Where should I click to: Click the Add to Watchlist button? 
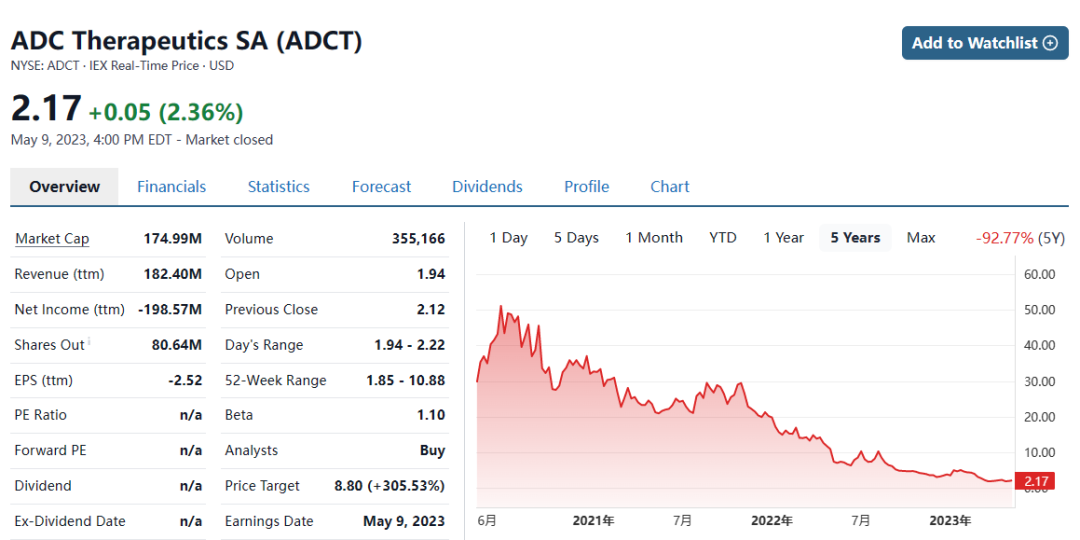coord(984,43)
